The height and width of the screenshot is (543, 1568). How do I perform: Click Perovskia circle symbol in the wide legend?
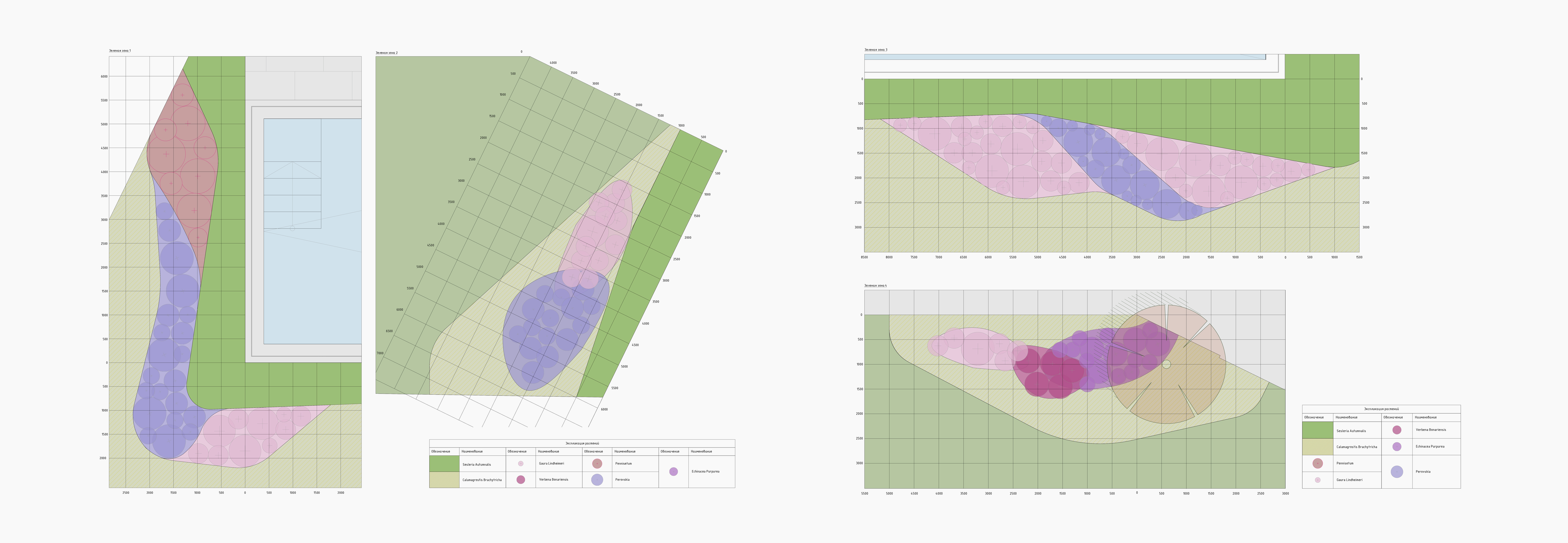tap(597, 480)
